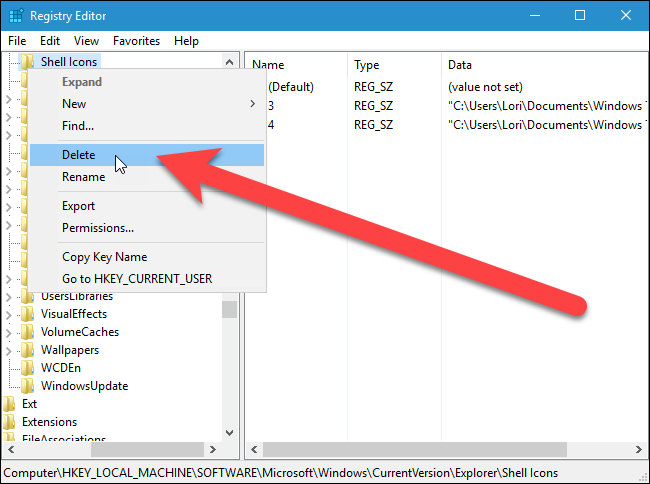
Task: Click the Shell Icons folder icon
Action: click(x=27, y=62)
